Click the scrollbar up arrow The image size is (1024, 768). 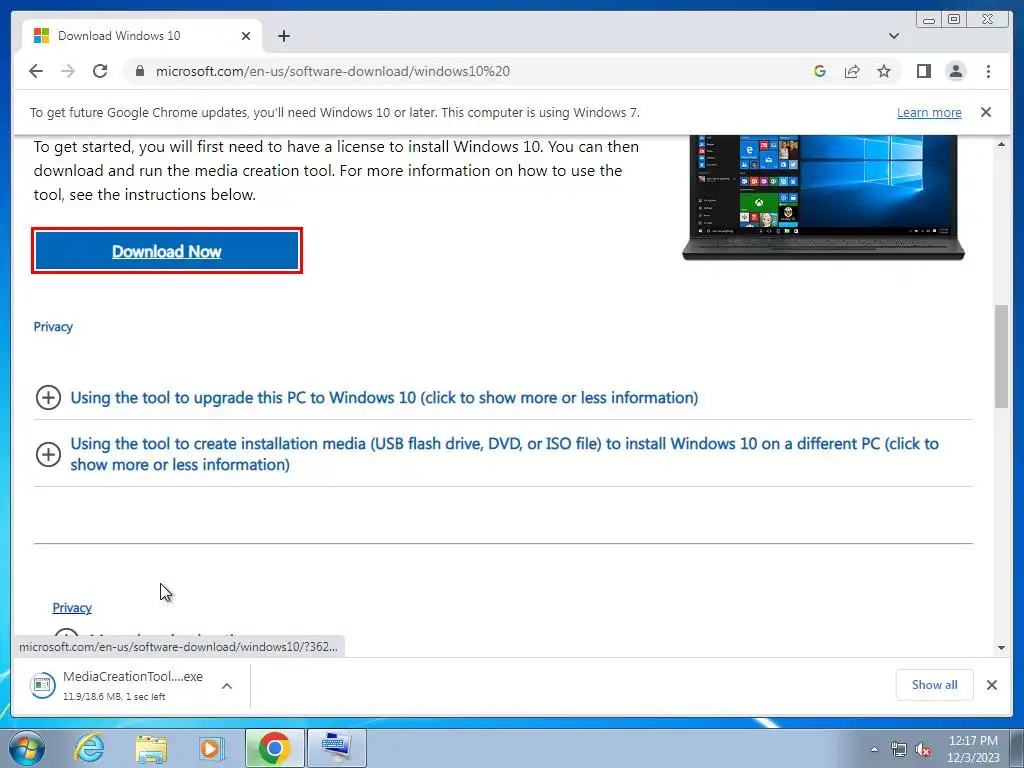(1001, 144)
